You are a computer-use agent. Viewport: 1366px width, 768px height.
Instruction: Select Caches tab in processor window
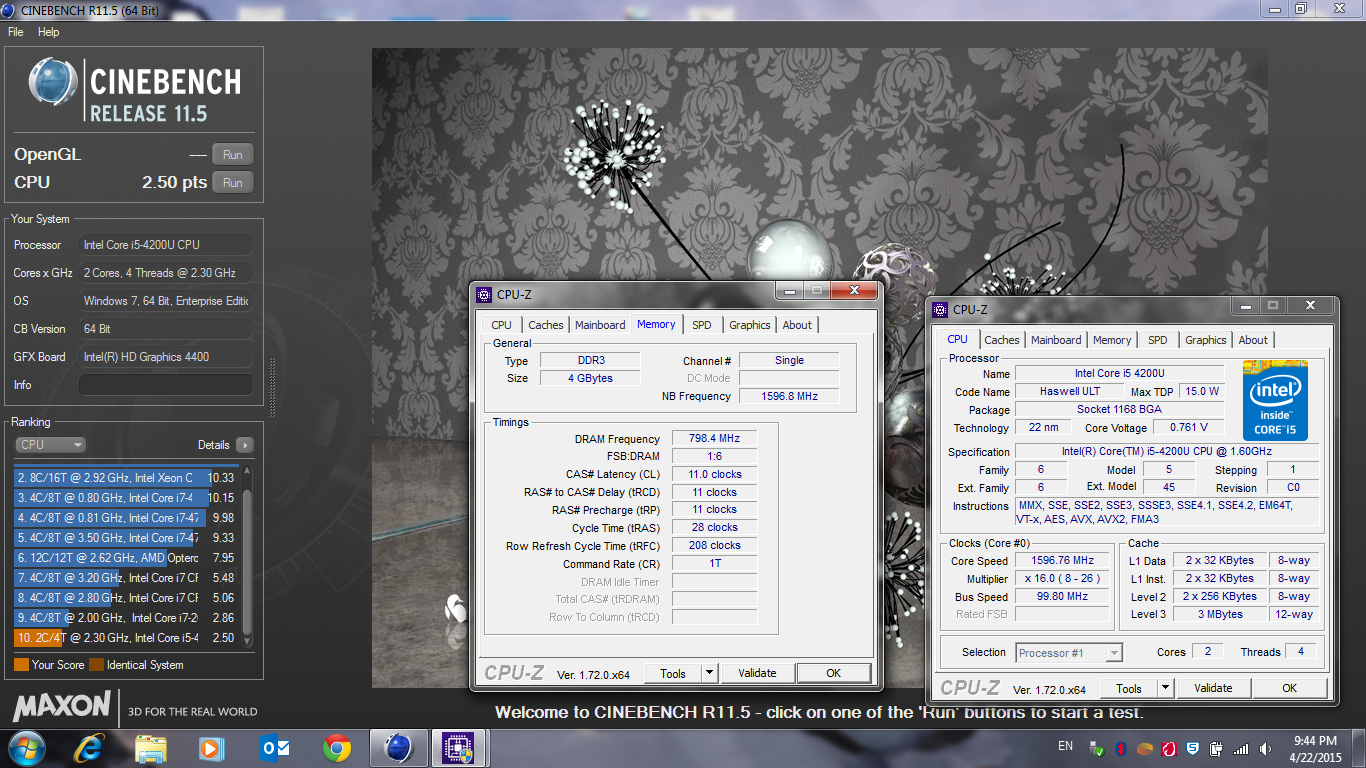(x=1002, y=340)
